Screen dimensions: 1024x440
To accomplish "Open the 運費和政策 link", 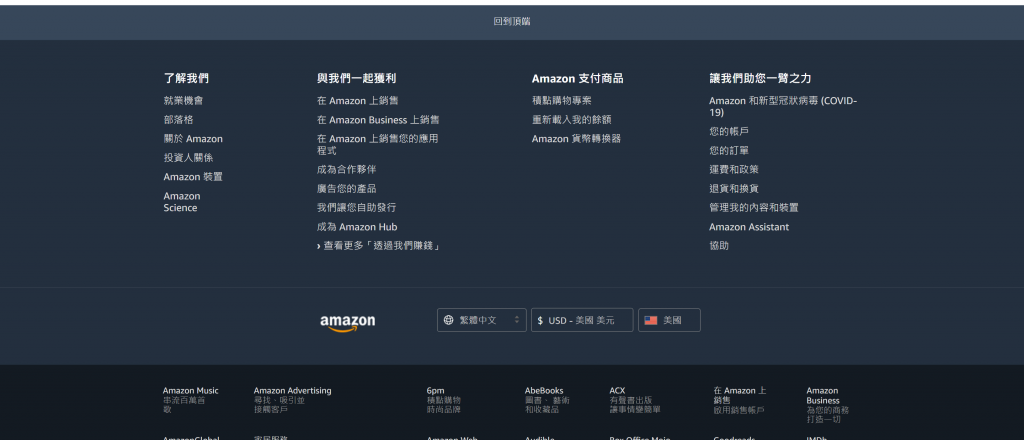I will 734,169.
